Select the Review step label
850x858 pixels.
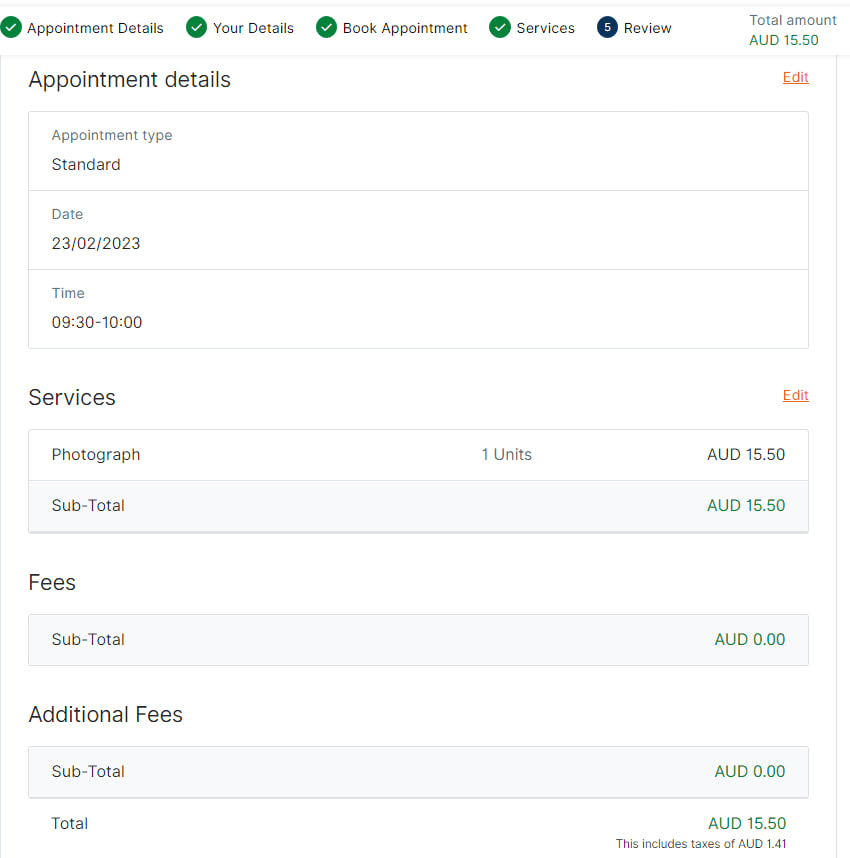tap(647, 28)
